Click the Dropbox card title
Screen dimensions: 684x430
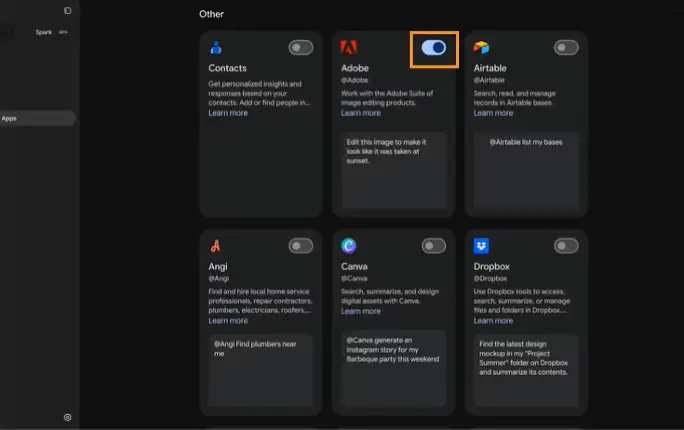[x=492, y=266]
